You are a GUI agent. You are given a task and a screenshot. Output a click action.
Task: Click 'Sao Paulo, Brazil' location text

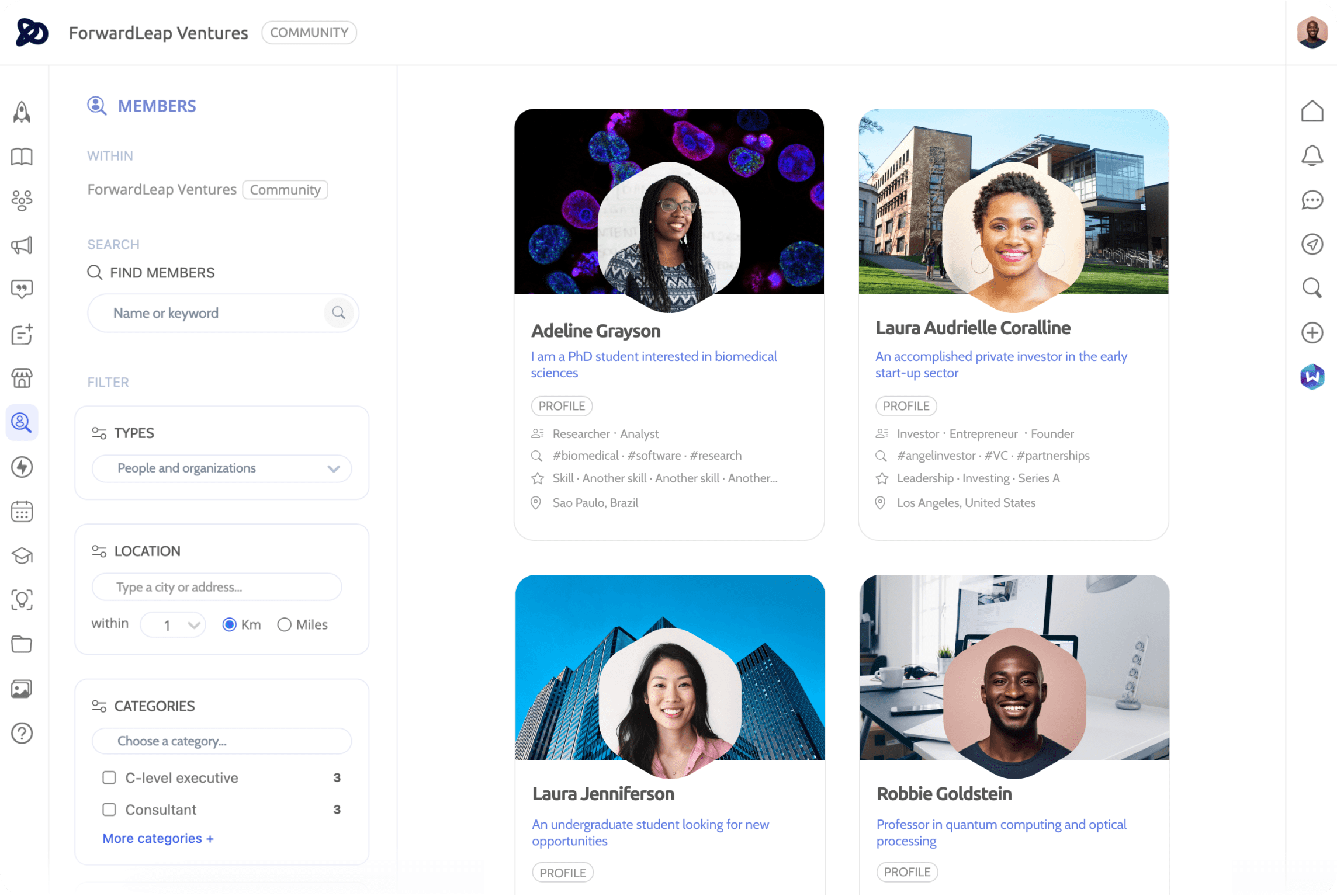pos(595,503)
